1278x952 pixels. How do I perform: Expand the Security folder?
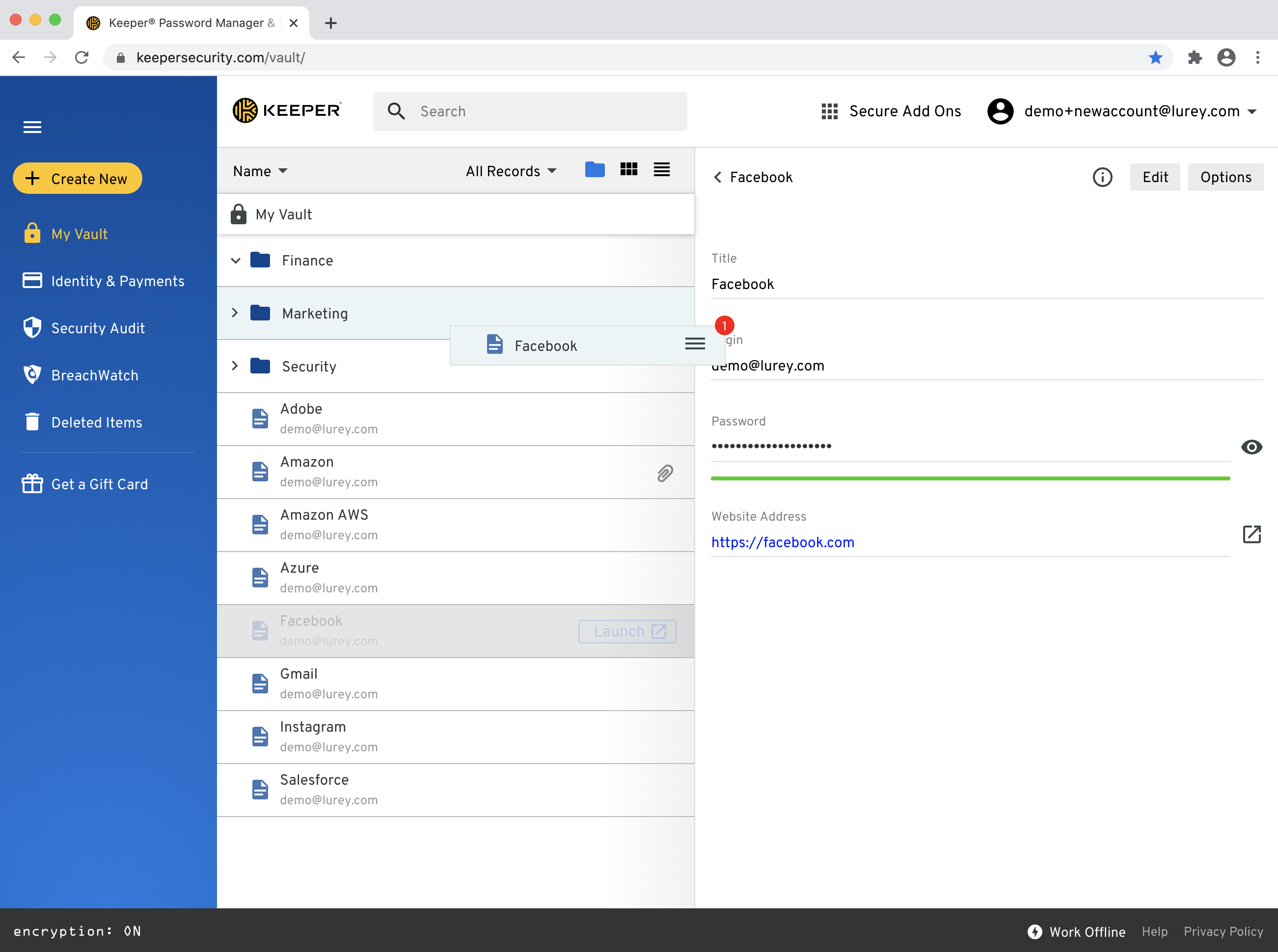[x=235, y=366]
